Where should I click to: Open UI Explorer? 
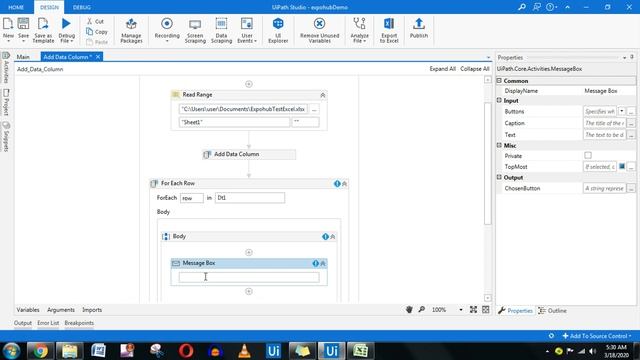278,30
